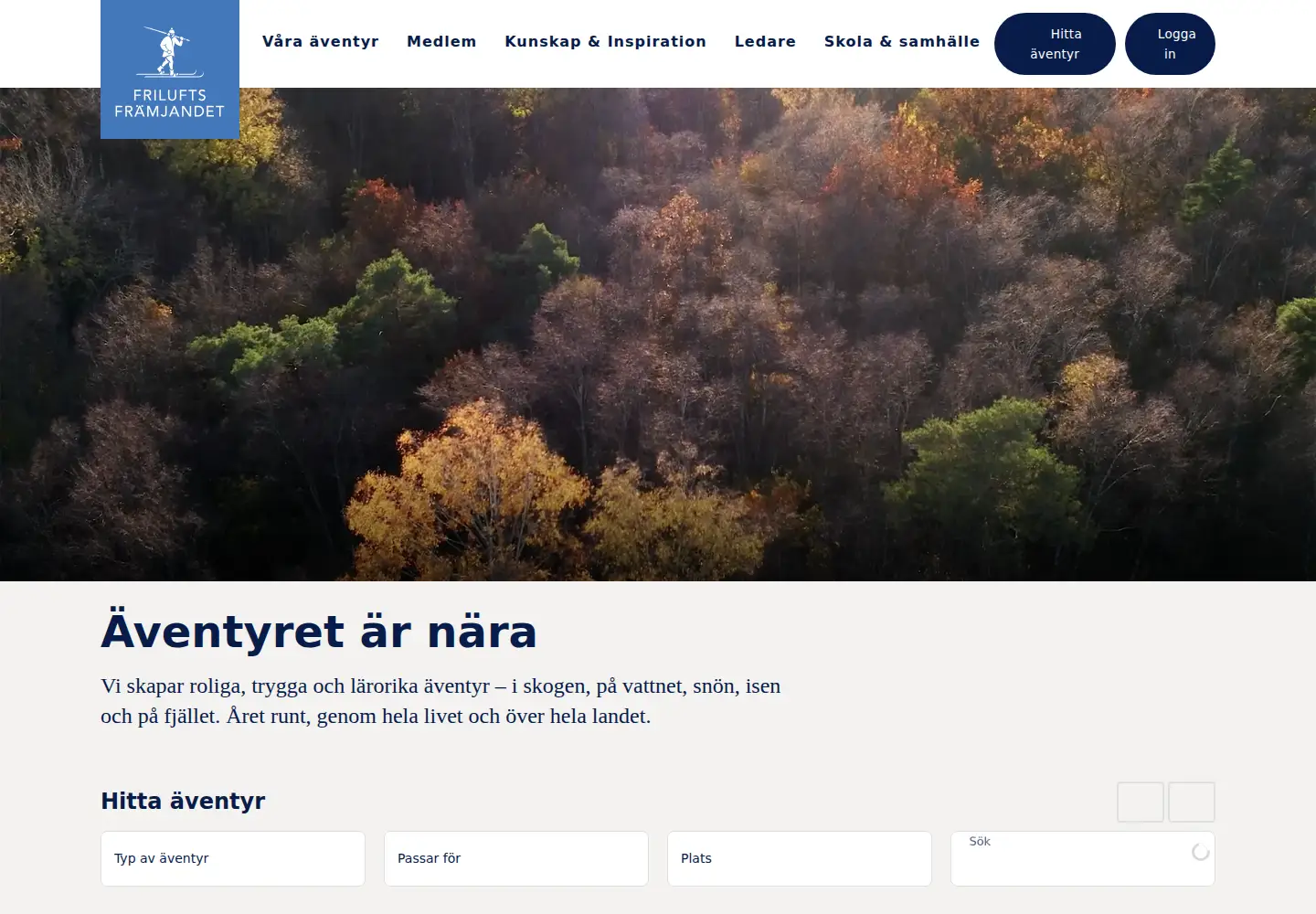Click the Hitta äventyr header button
1316x914 pixels.
tap(1055, 44)
